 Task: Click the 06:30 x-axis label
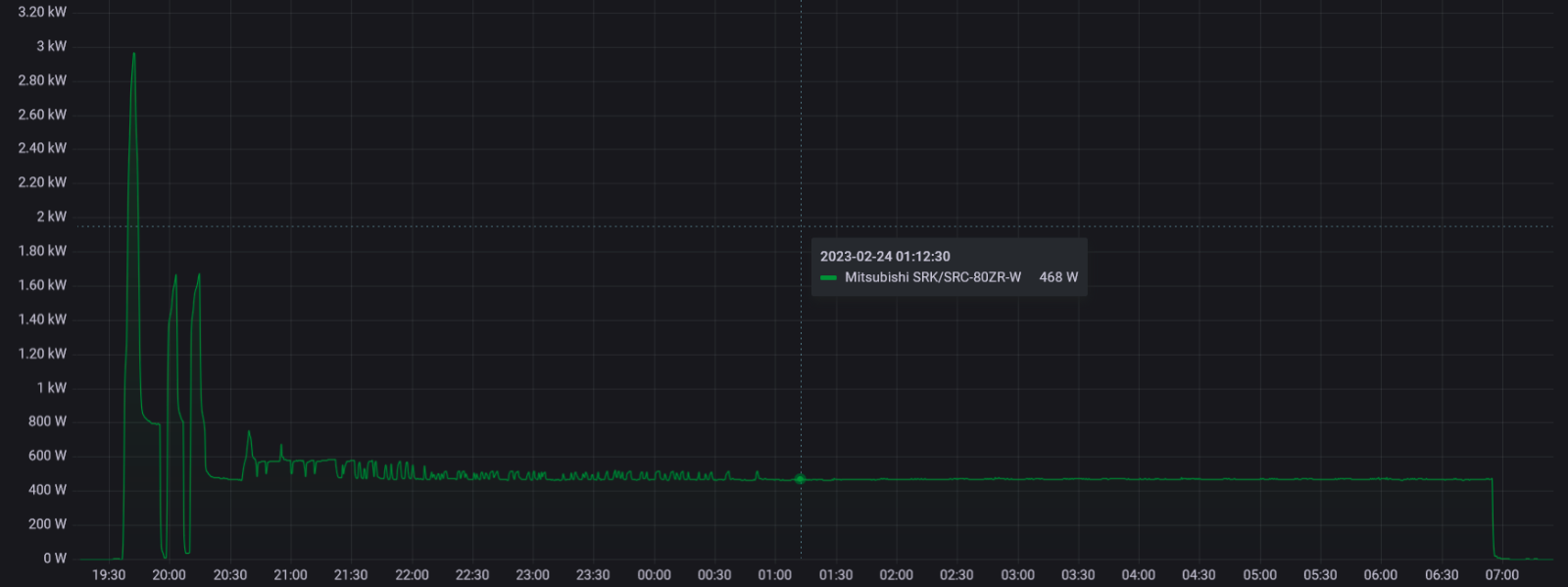click(1442, 575)
